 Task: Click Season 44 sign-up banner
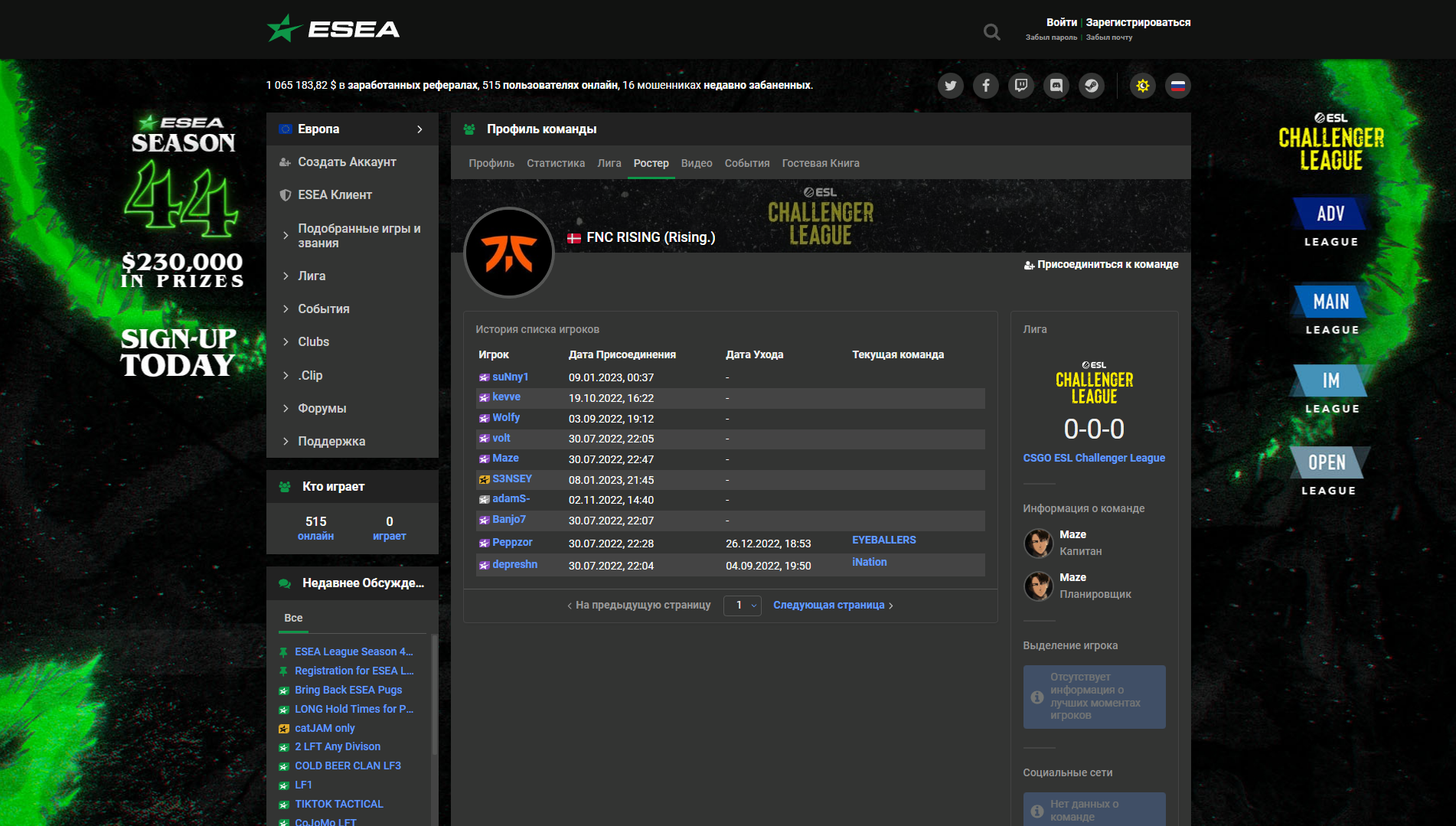point(182,246)
